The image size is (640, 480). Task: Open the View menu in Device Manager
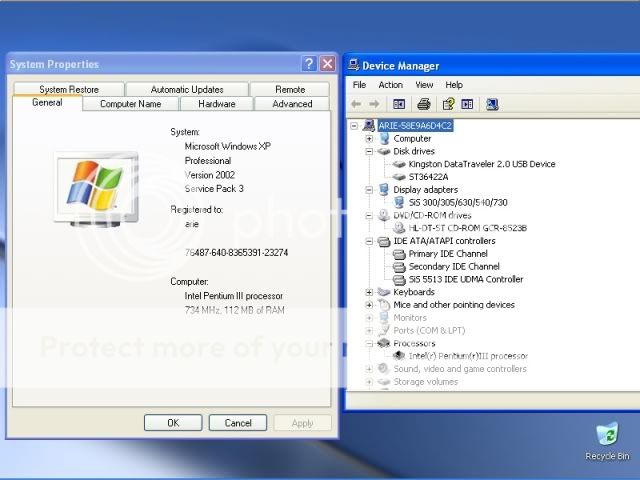tap(424, 85)
